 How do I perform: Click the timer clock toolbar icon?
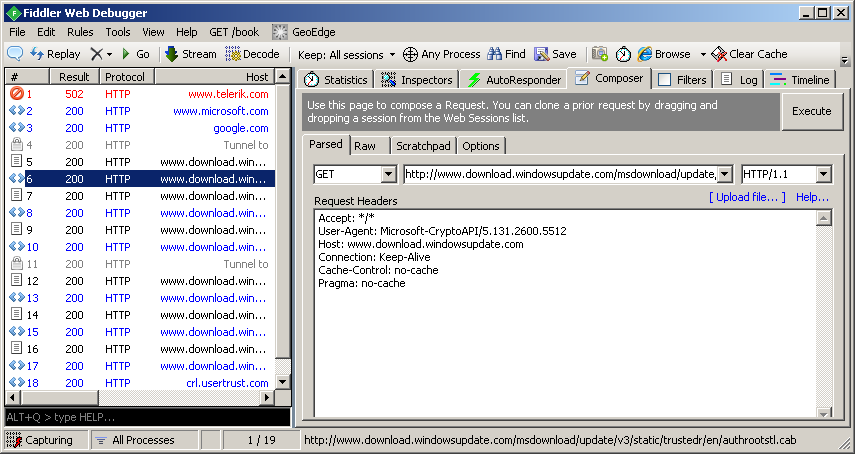pyautogui.click(x=623, y=54)
